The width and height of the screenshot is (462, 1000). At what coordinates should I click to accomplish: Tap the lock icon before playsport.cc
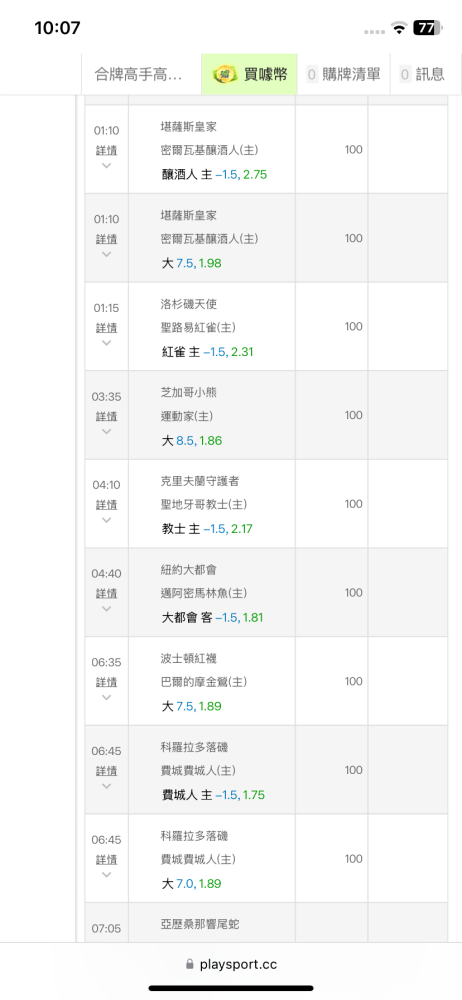click(x=189, y=964)
